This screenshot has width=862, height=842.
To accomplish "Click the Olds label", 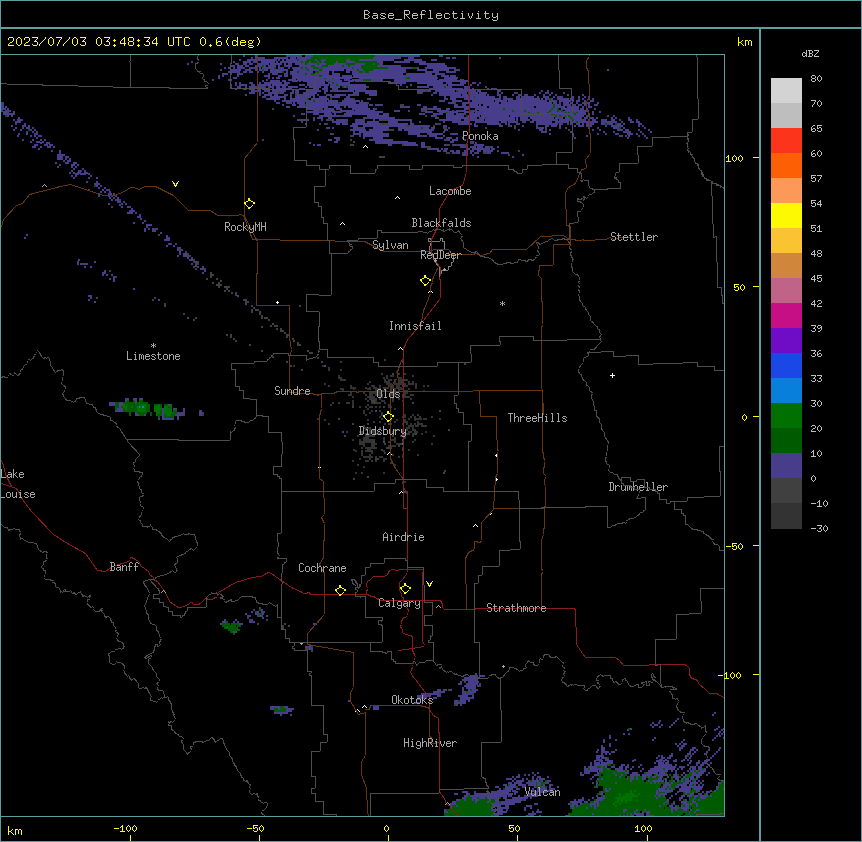I will pos(388,394).
